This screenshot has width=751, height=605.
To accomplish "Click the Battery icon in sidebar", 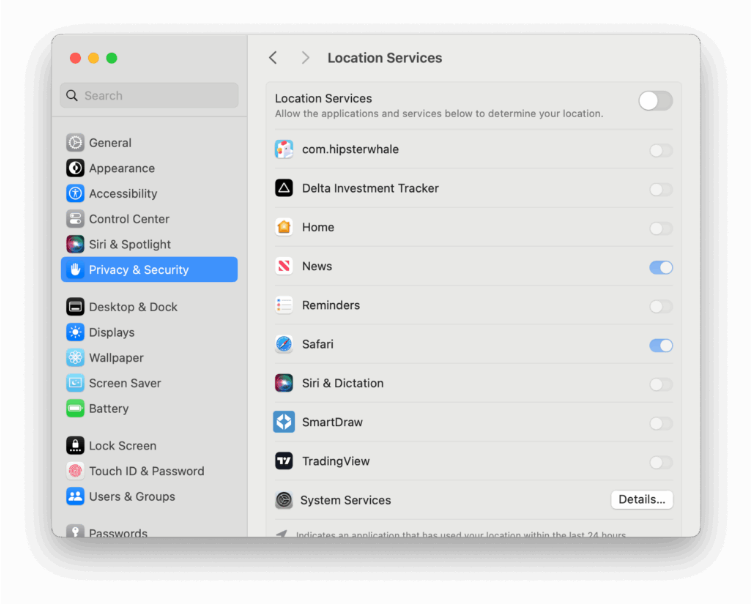I will [75, 409].
